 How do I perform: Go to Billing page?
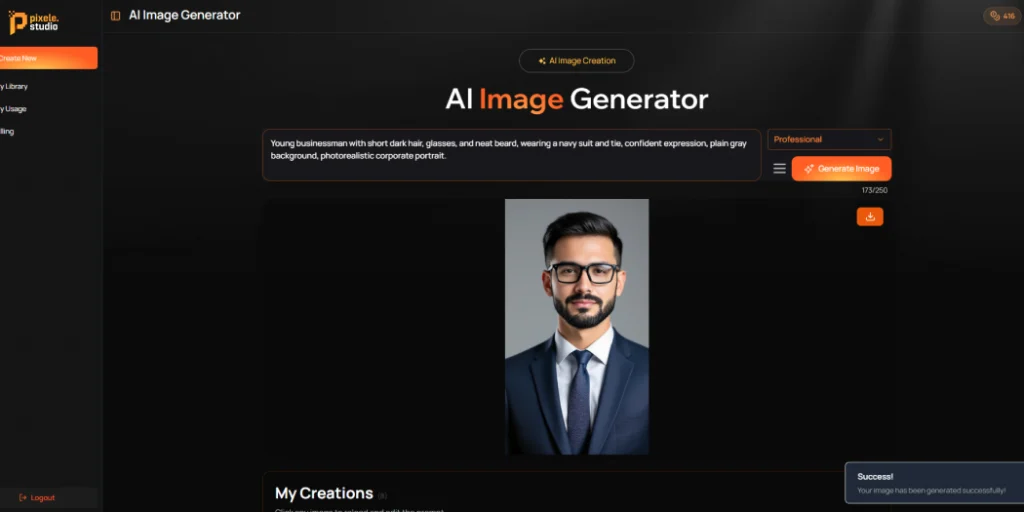pyautogui.click(x=7, y=131)
